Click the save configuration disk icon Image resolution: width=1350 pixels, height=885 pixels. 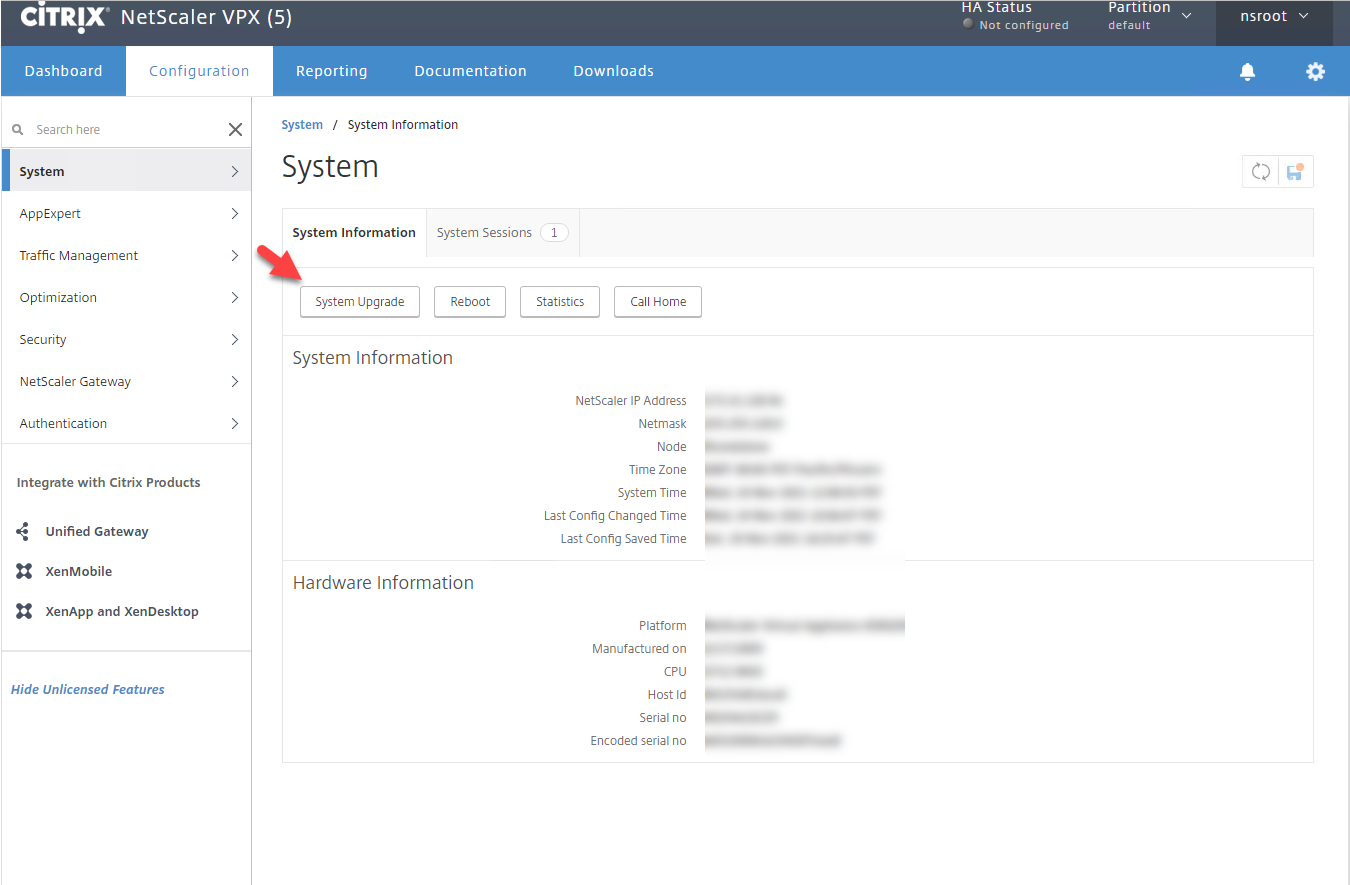pos(1295,172)
